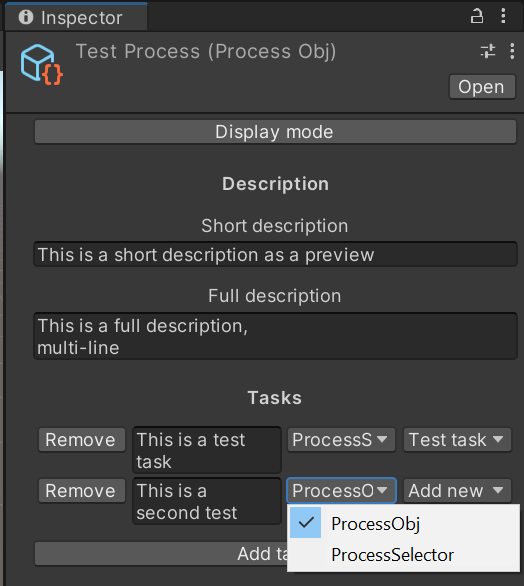Open the Test task dropdown
The height and width of the screenshot is (586, 524).
(x=457, y=440)
